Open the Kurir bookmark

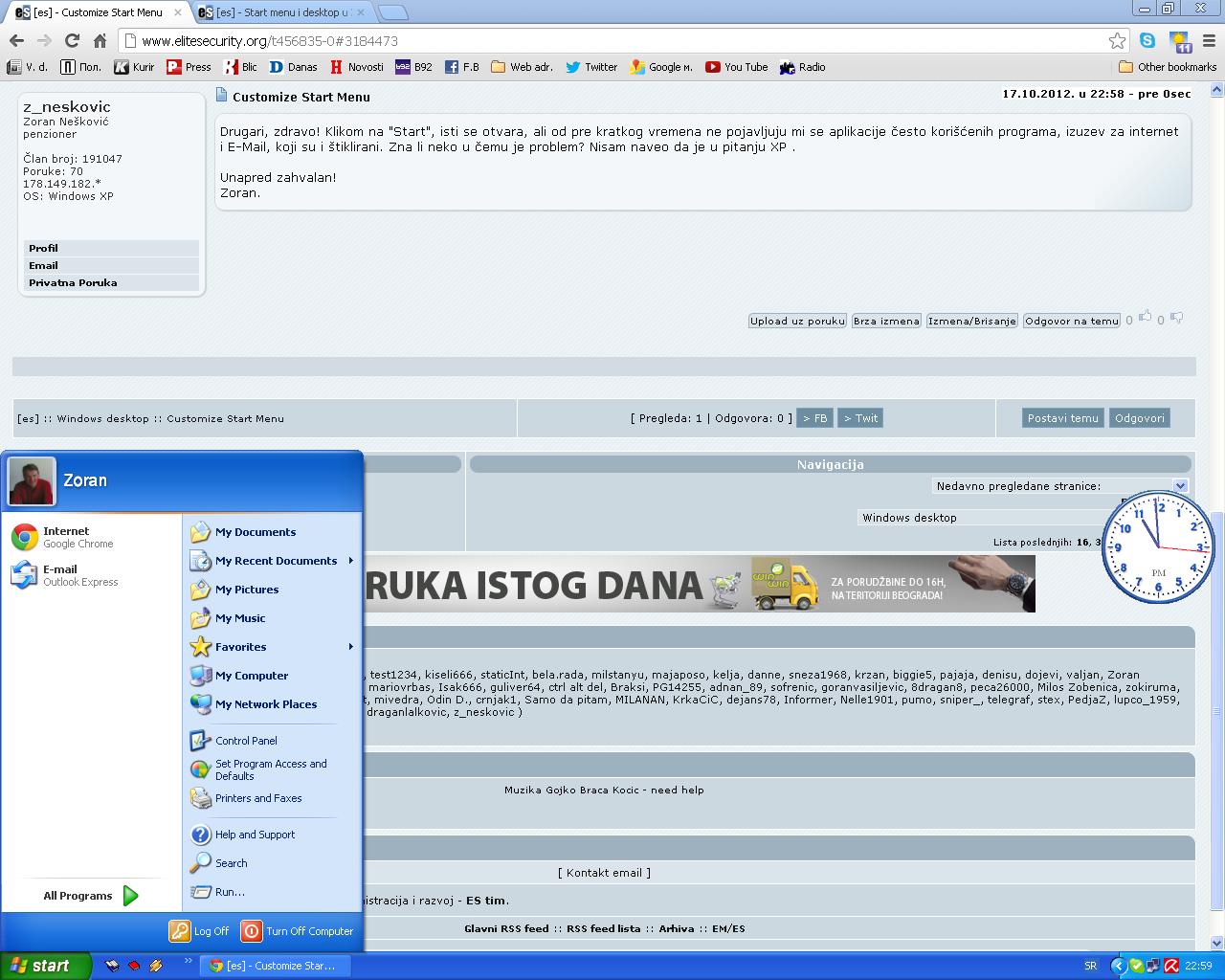134,67
